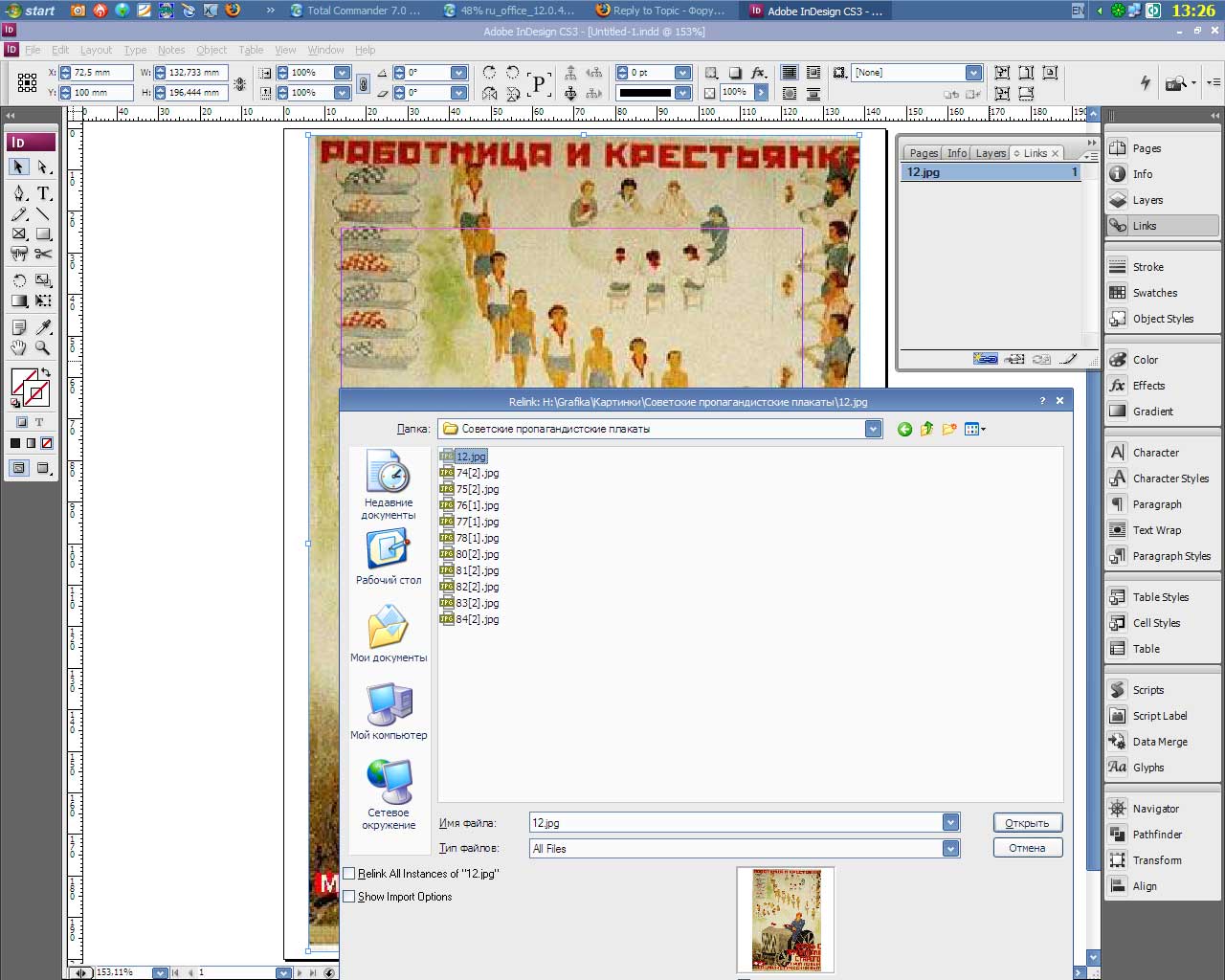Go up one folder level in Relink dialog

point(926,429)
